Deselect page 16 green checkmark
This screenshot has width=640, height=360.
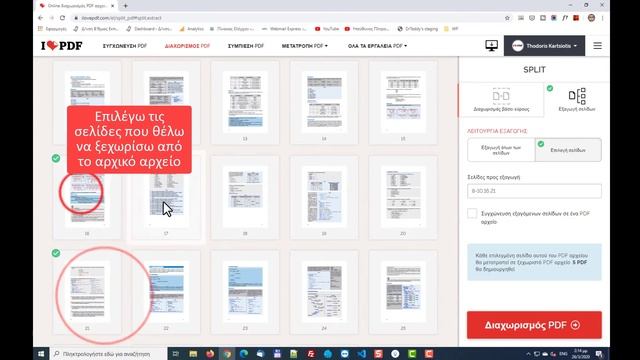(x=56, y=158)
